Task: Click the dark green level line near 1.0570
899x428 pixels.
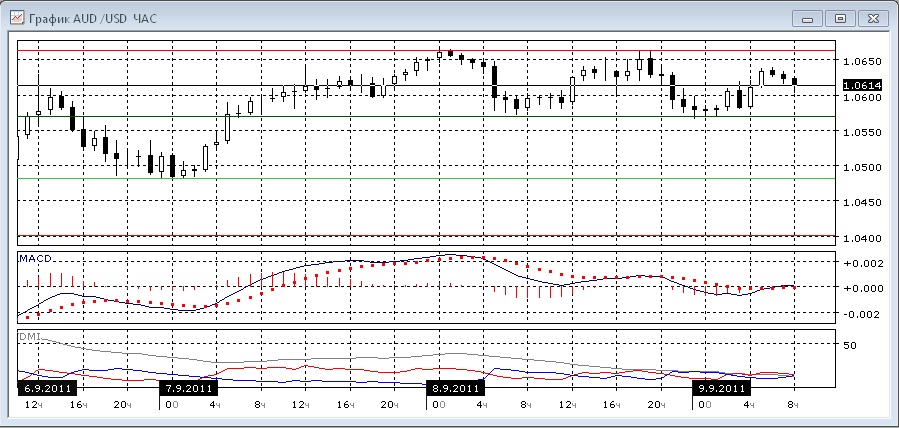Action: [x=427, y=117]
